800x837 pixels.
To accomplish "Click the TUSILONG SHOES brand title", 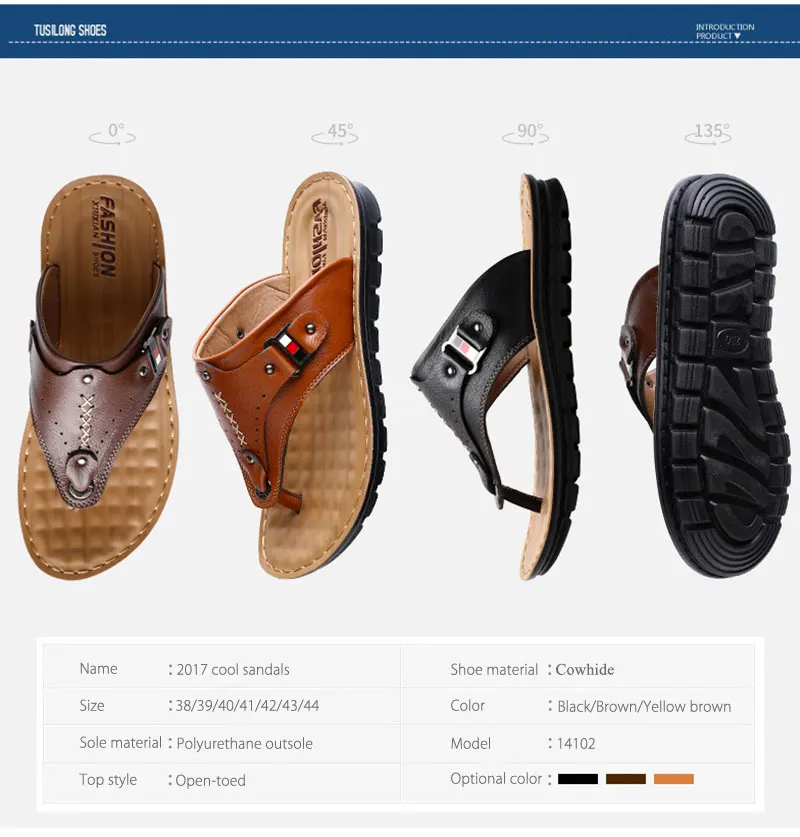I will click(70, 30).
